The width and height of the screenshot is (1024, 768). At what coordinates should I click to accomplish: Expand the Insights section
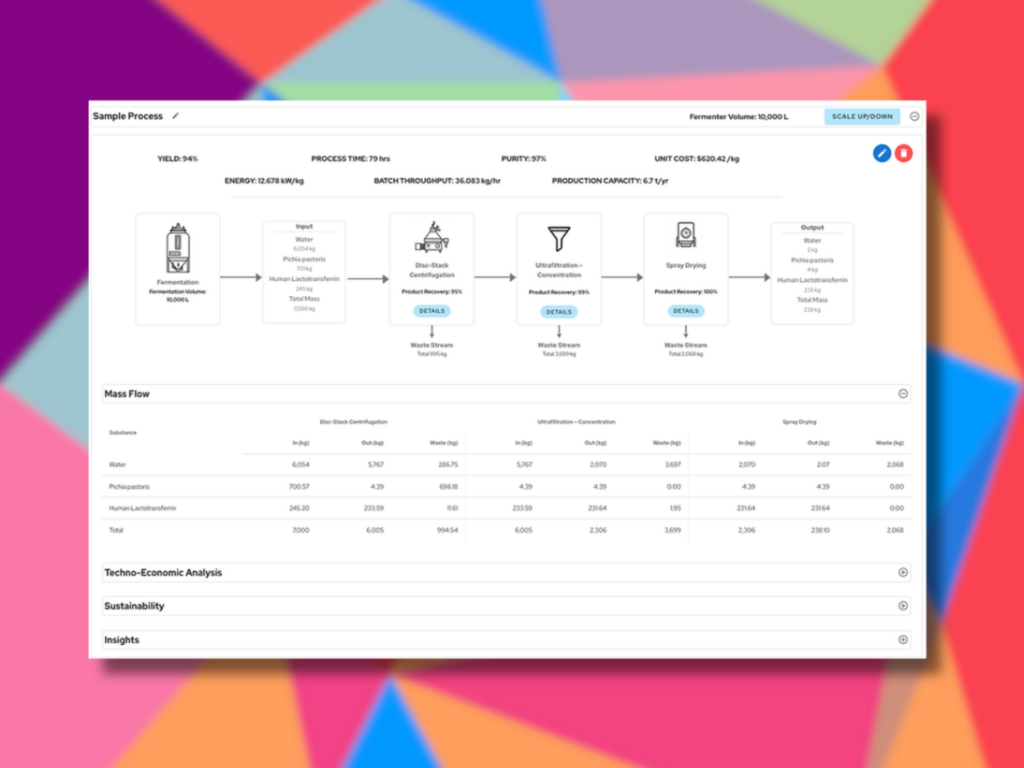pos(903,640)
